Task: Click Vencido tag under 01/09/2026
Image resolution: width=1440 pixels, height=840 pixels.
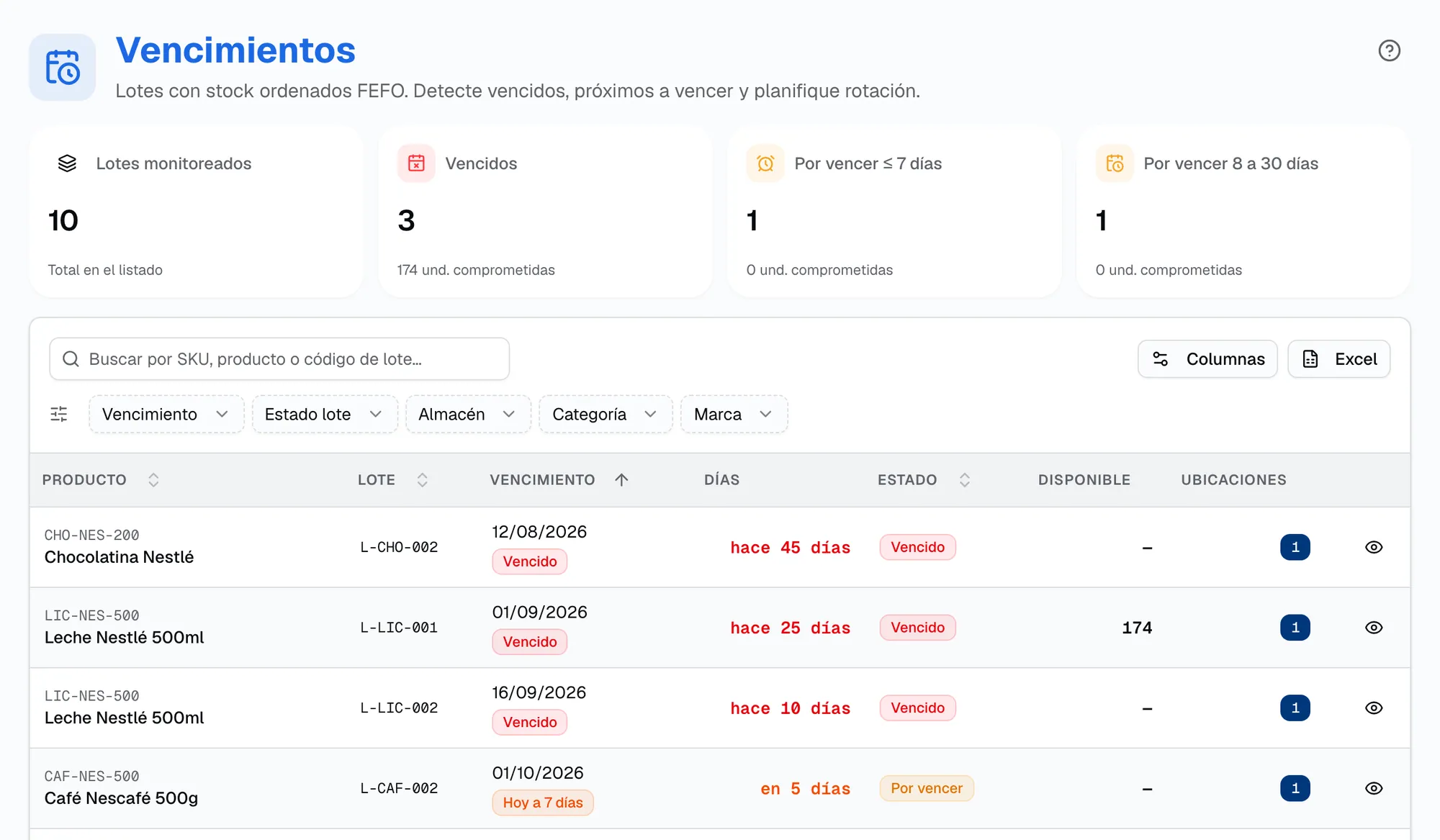Action: [530, 642]
